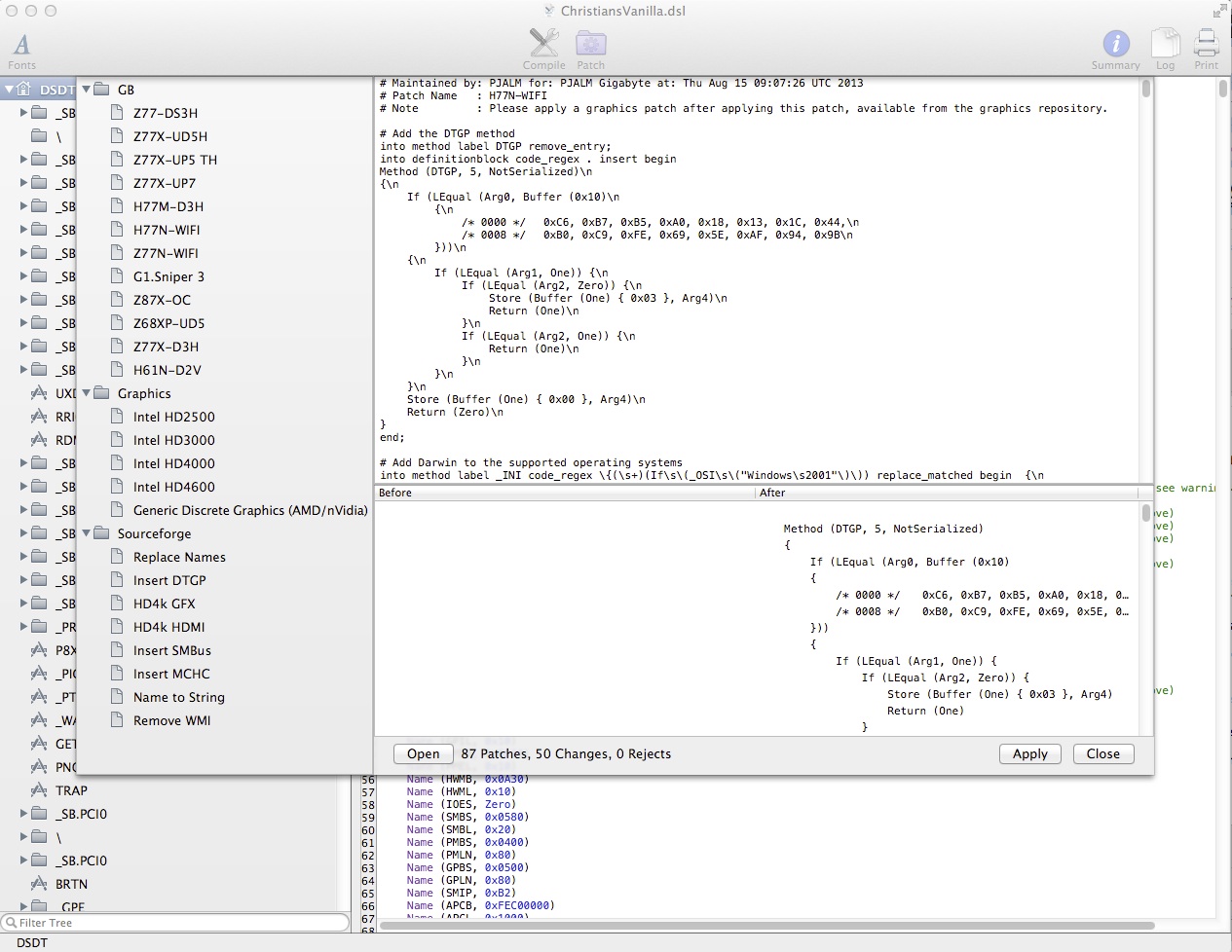The height and width of the screenshot is (952, 1232).
Task: Click the Open button for patch file
Action: [x=423, y=753]
